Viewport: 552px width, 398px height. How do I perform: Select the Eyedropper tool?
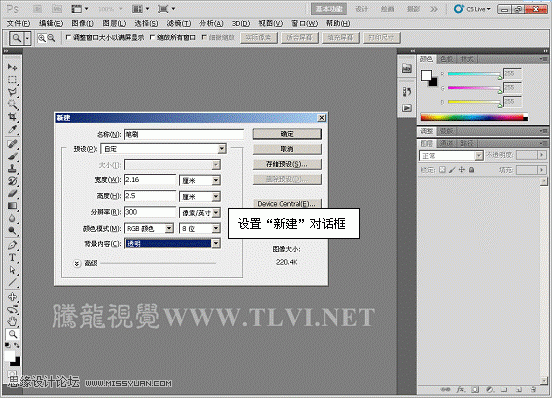tap(12, 129)
